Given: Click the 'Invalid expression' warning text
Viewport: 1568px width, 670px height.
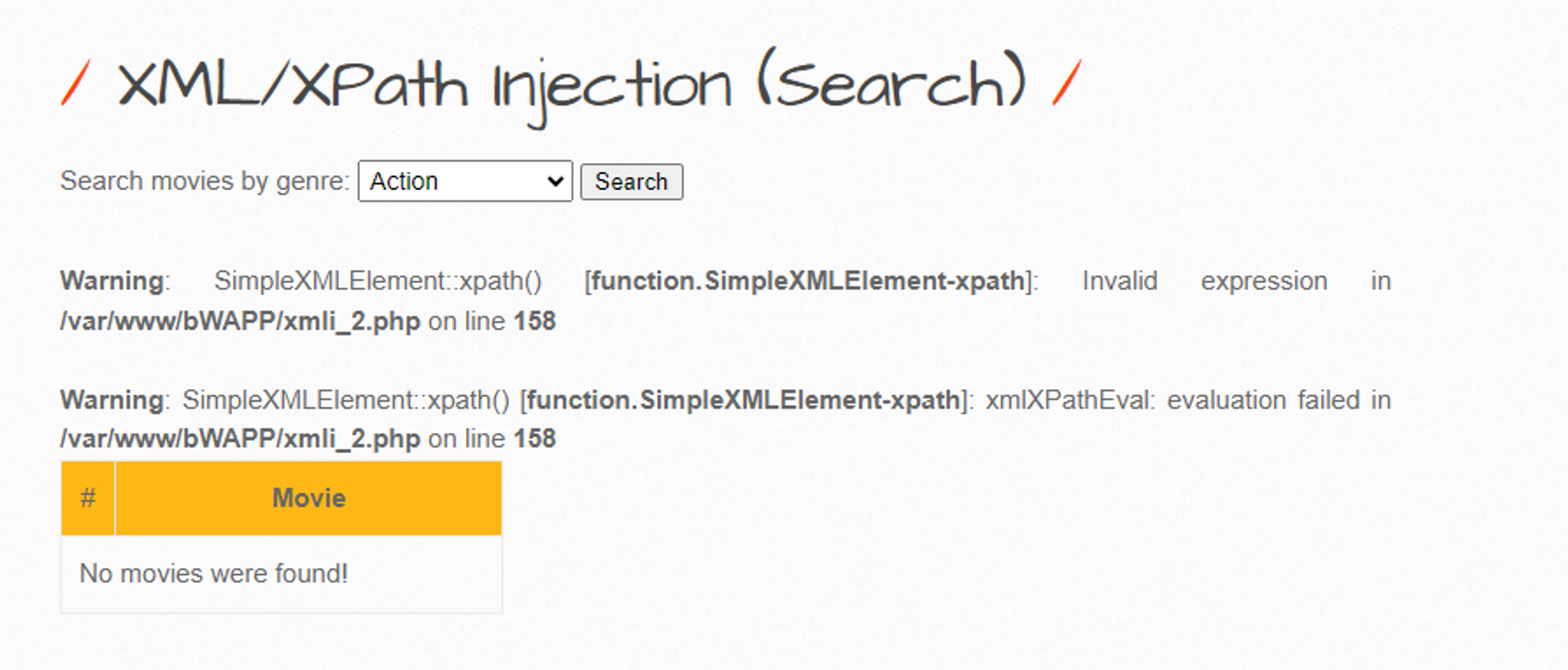Looking at the screenshot, I should point(1205,281).
